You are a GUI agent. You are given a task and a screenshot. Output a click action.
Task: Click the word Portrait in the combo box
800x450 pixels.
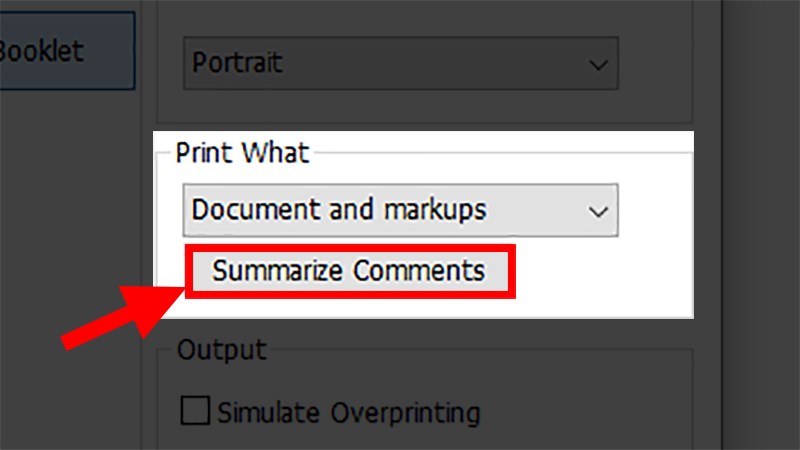click(237, 63)
